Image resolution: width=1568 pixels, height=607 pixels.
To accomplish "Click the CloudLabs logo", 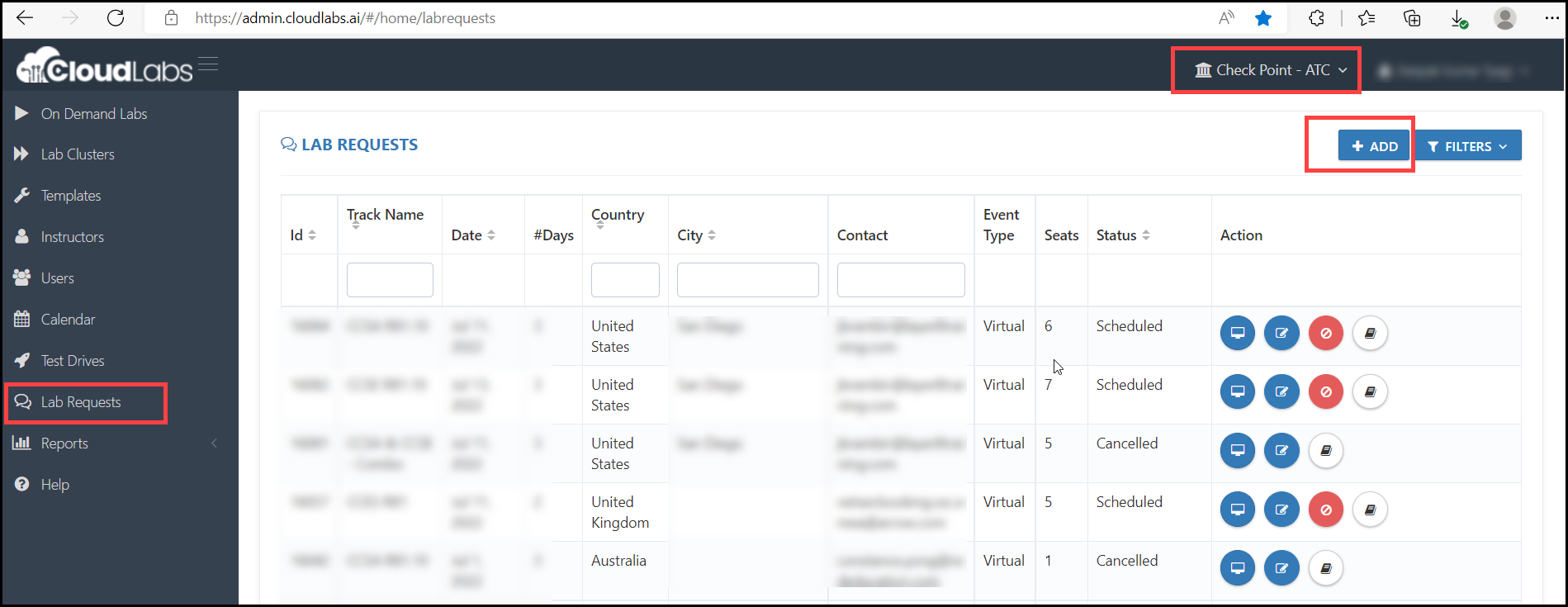I will point(105,66).
